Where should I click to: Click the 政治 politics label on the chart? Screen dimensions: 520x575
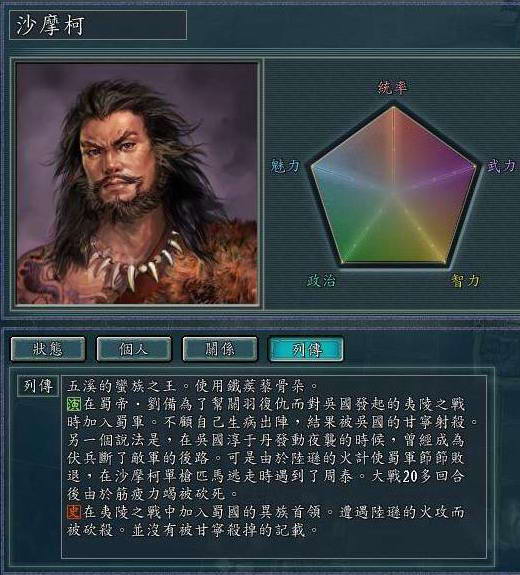321,281
